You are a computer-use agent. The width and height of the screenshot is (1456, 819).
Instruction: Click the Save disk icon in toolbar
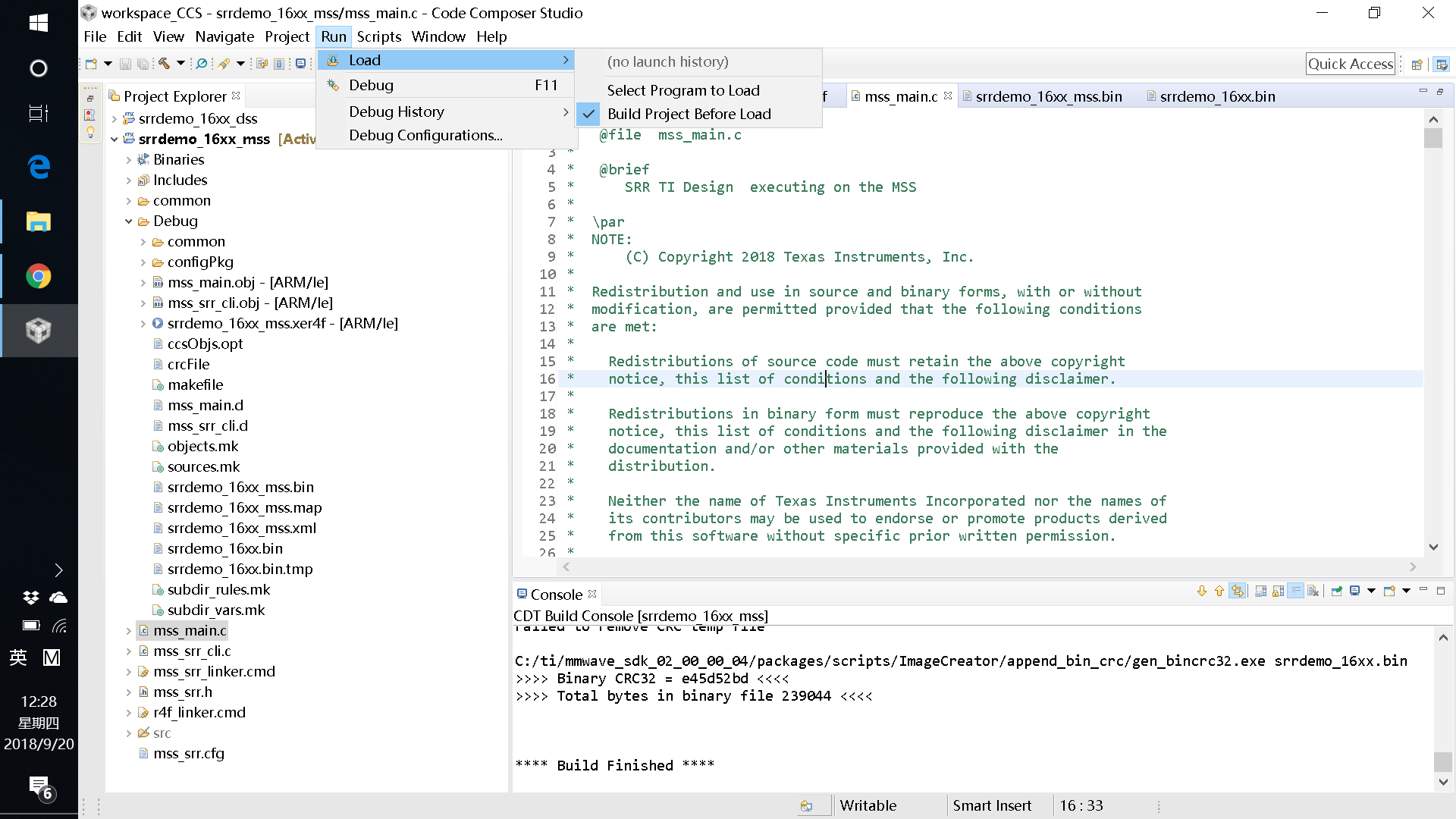(x=126, y=64)
